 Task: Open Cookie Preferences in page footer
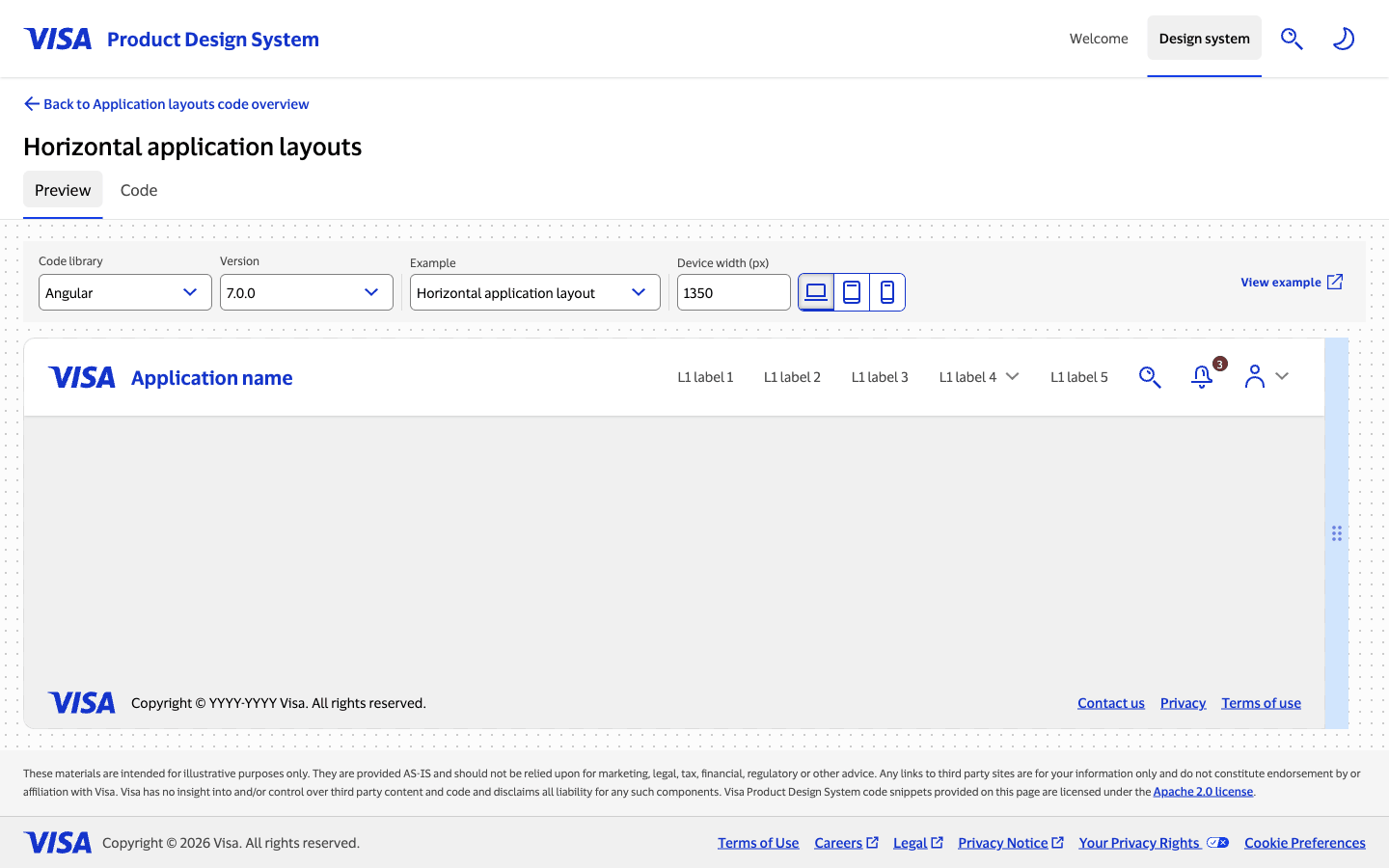pyautogui.click(x=1305, y=843)
